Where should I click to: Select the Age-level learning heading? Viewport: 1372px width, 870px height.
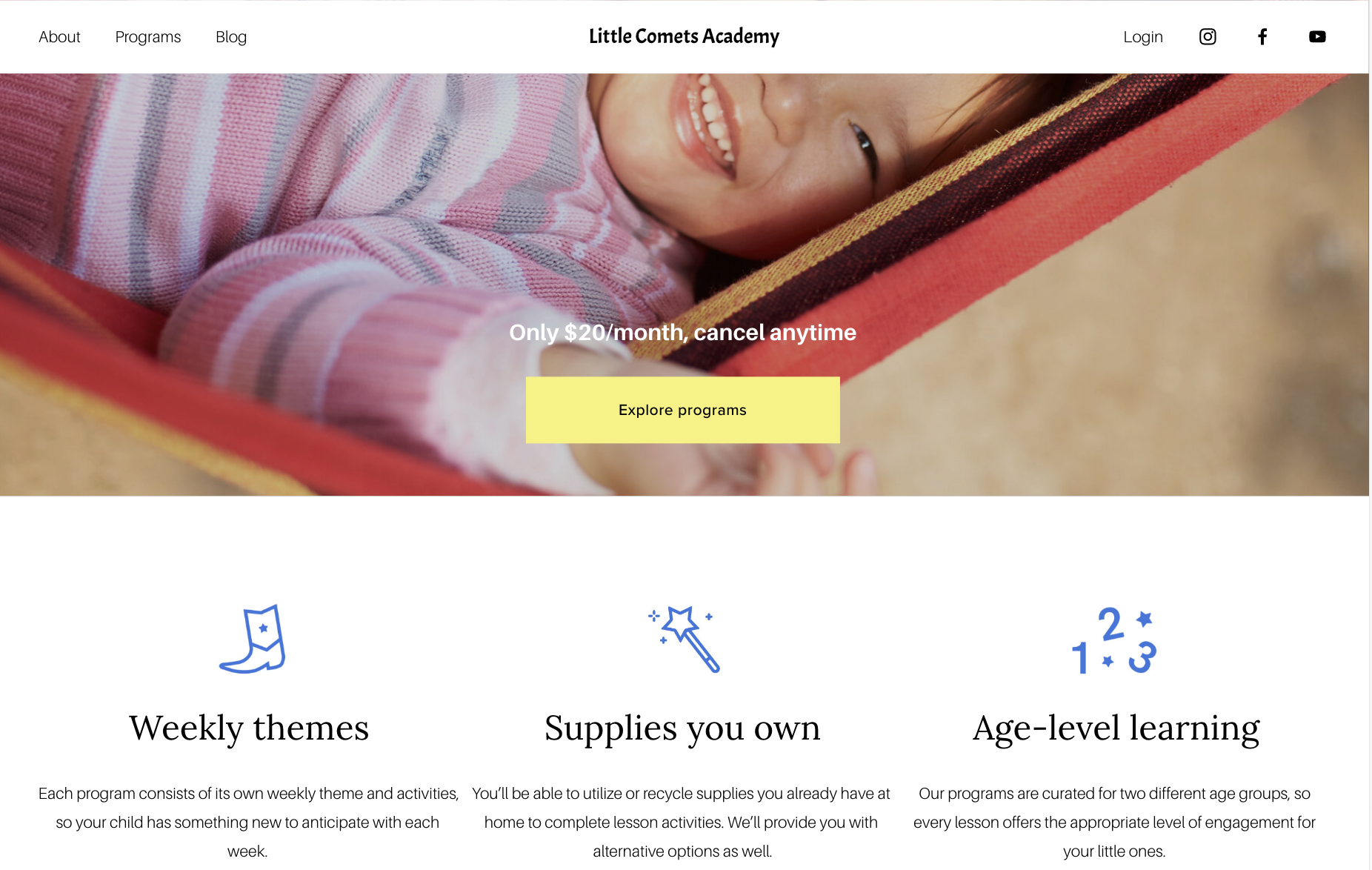click(1116, 728)
